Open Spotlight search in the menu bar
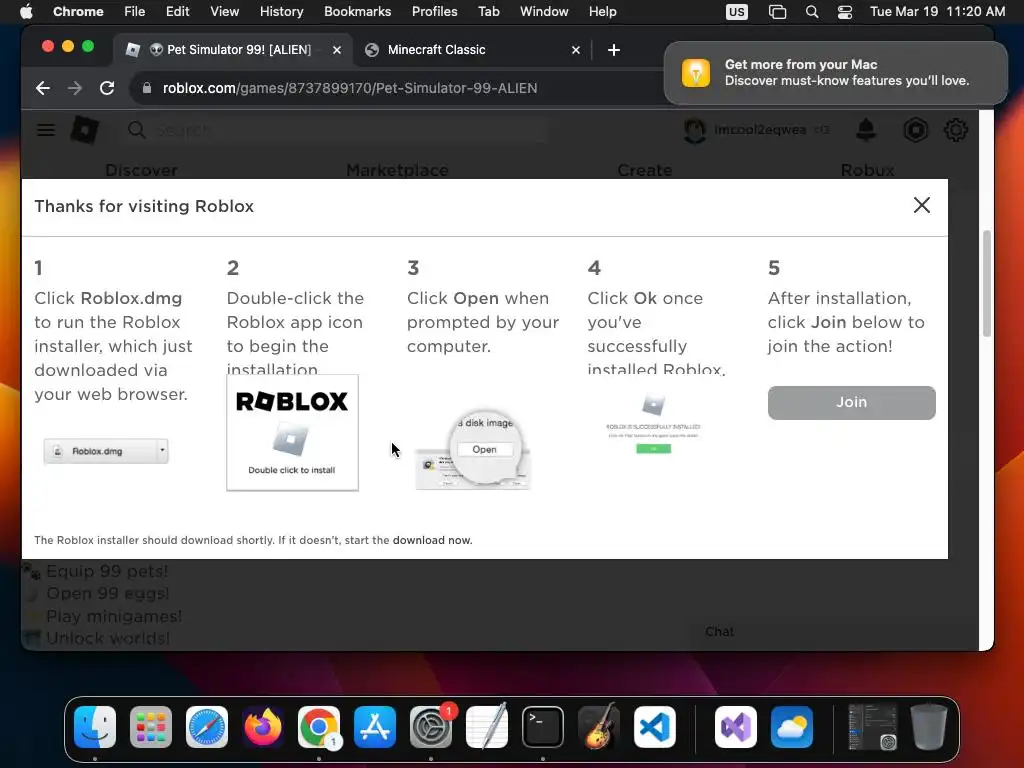1024x768 pixels. [x=812, y=12]
